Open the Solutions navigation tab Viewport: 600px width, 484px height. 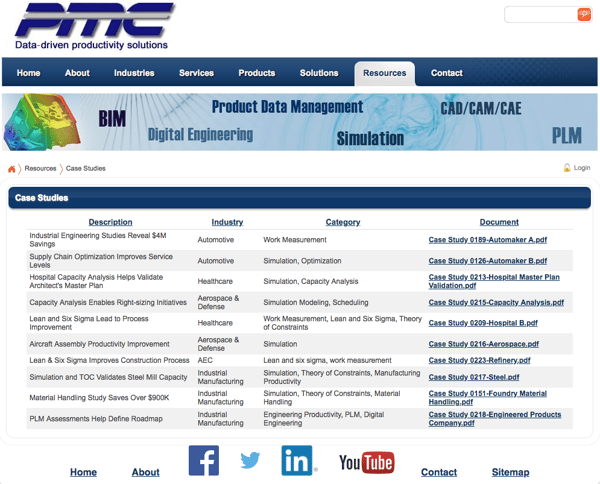coord(319,73)
